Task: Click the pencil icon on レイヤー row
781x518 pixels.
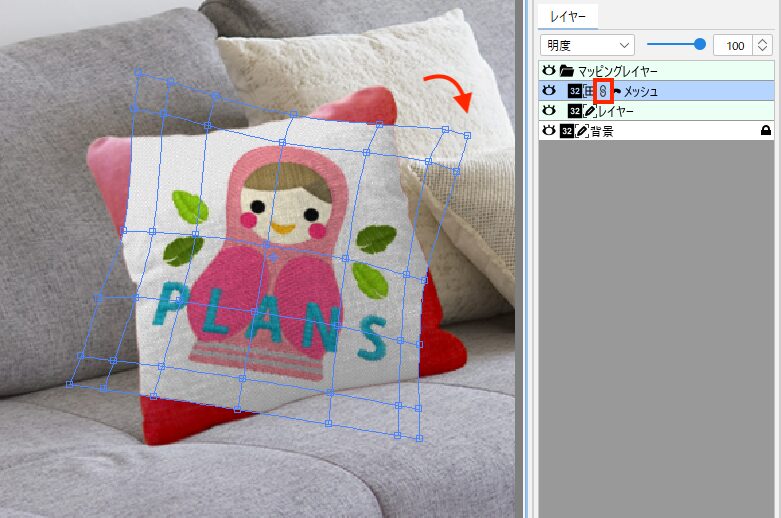Action: (589, 111)
